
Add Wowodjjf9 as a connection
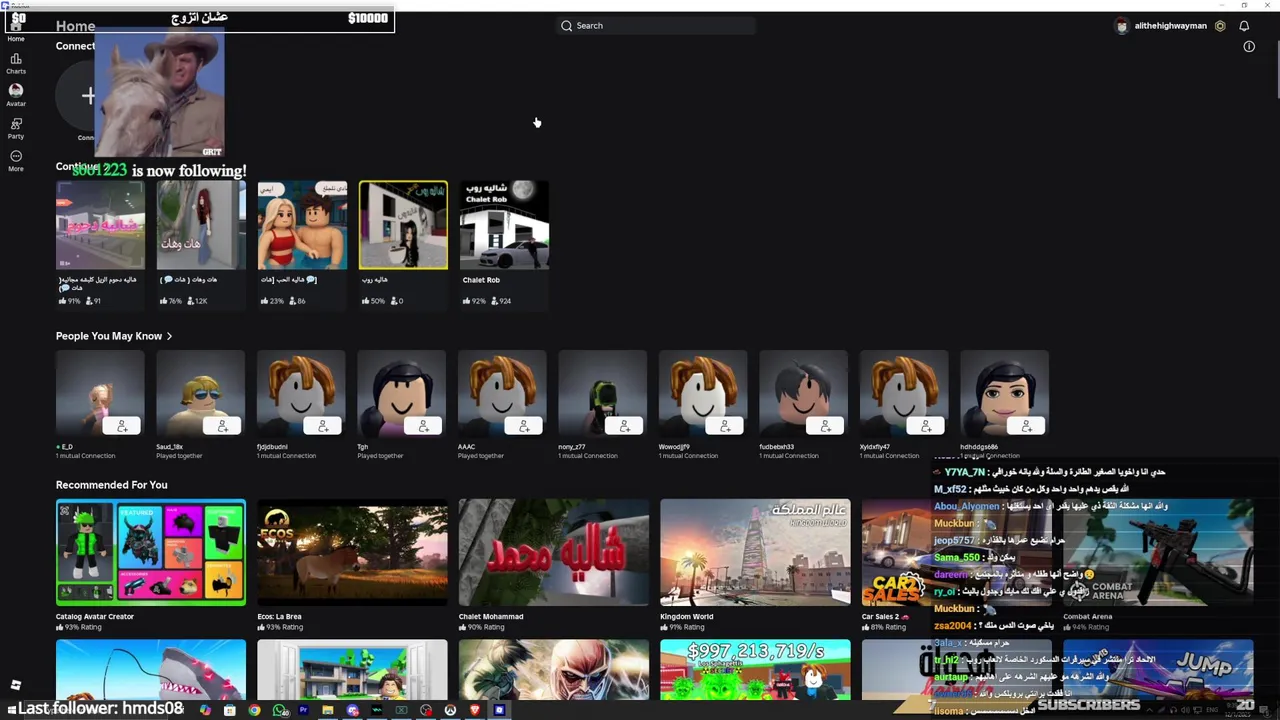725,427
